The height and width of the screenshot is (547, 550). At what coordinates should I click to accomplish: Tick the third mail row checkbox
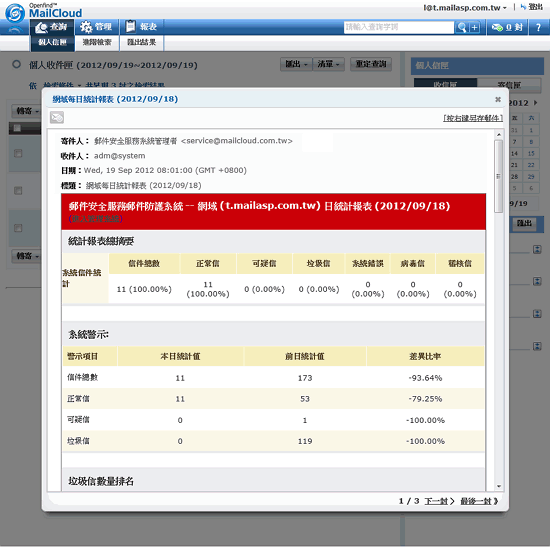[x=18, y=228]
